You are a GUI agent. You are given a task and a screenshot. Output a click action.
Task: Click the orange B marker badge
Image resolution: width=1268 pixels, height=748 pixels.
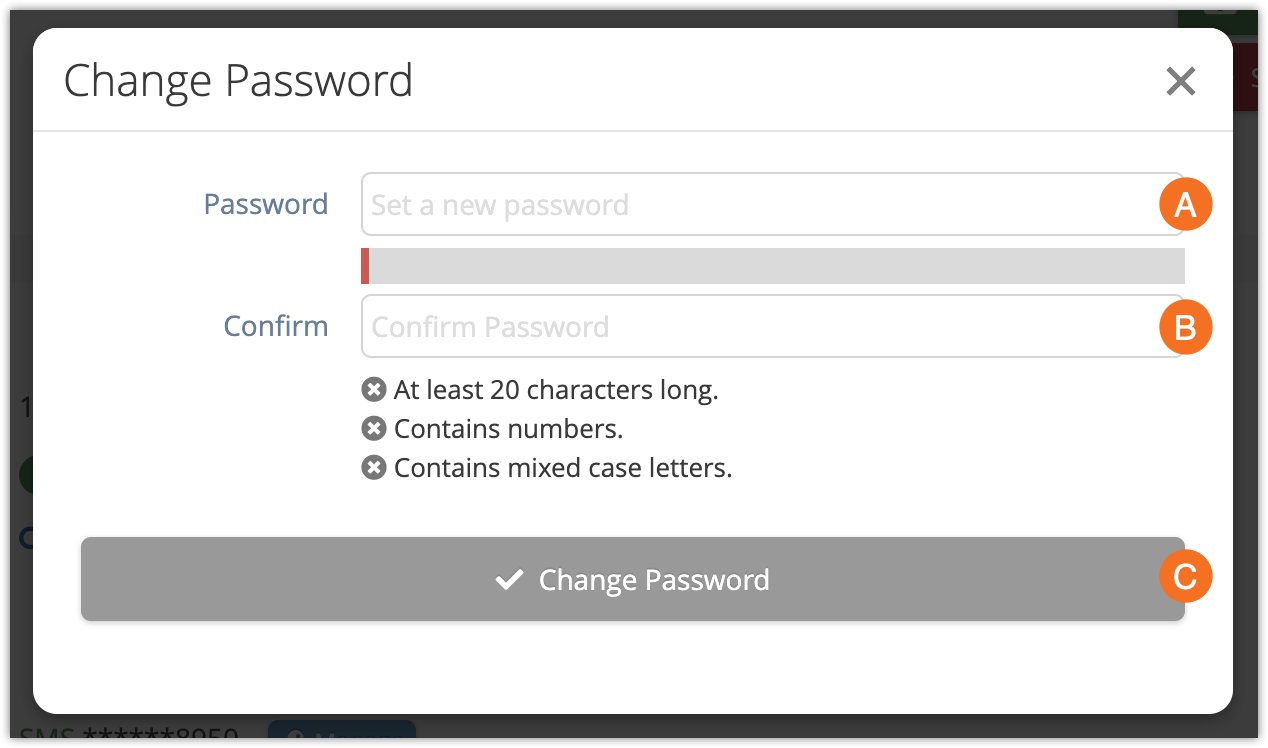(x=1185, y=327)
